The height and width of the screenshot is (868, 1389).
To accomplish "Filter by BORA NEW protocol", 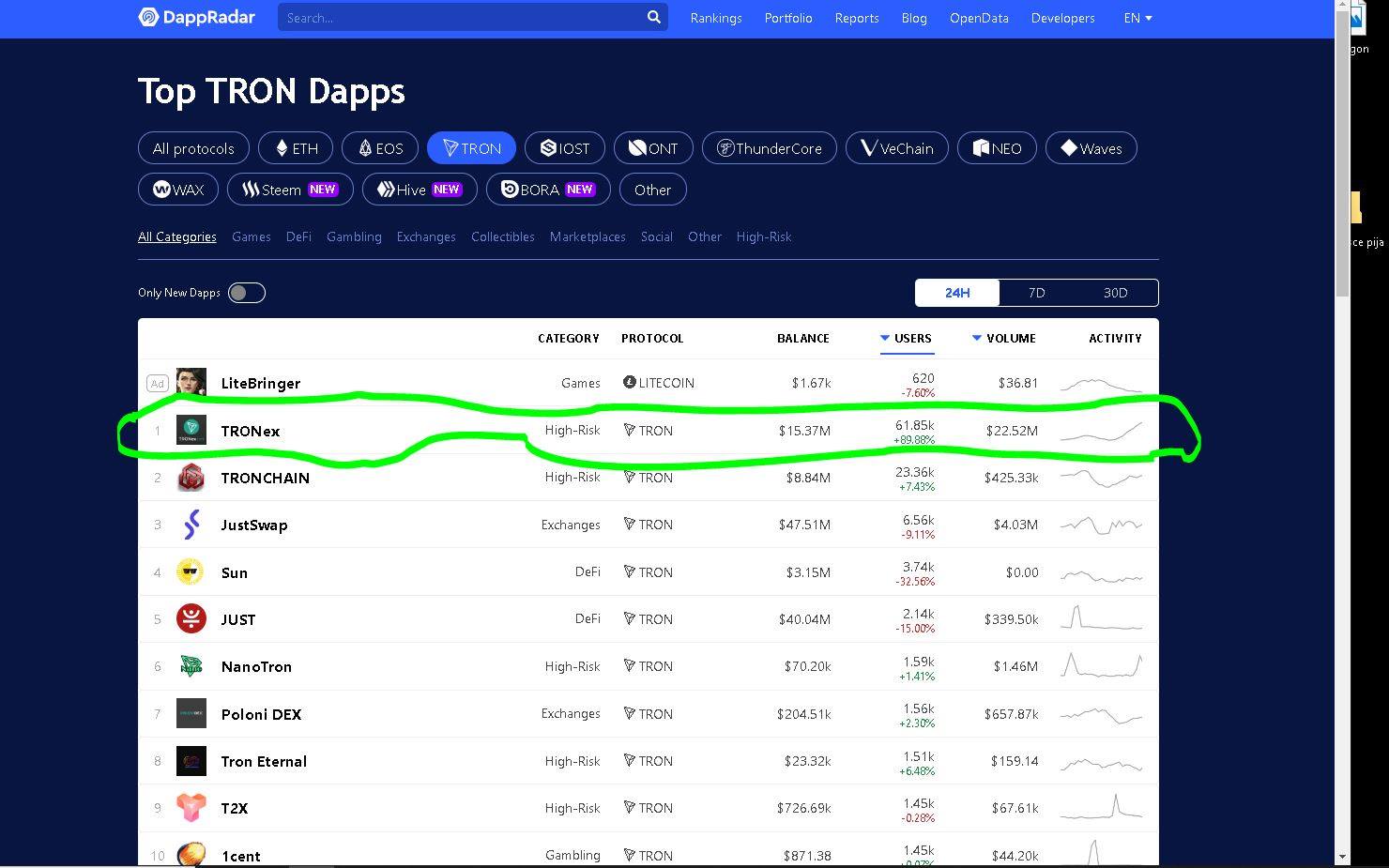I will 548,190.
